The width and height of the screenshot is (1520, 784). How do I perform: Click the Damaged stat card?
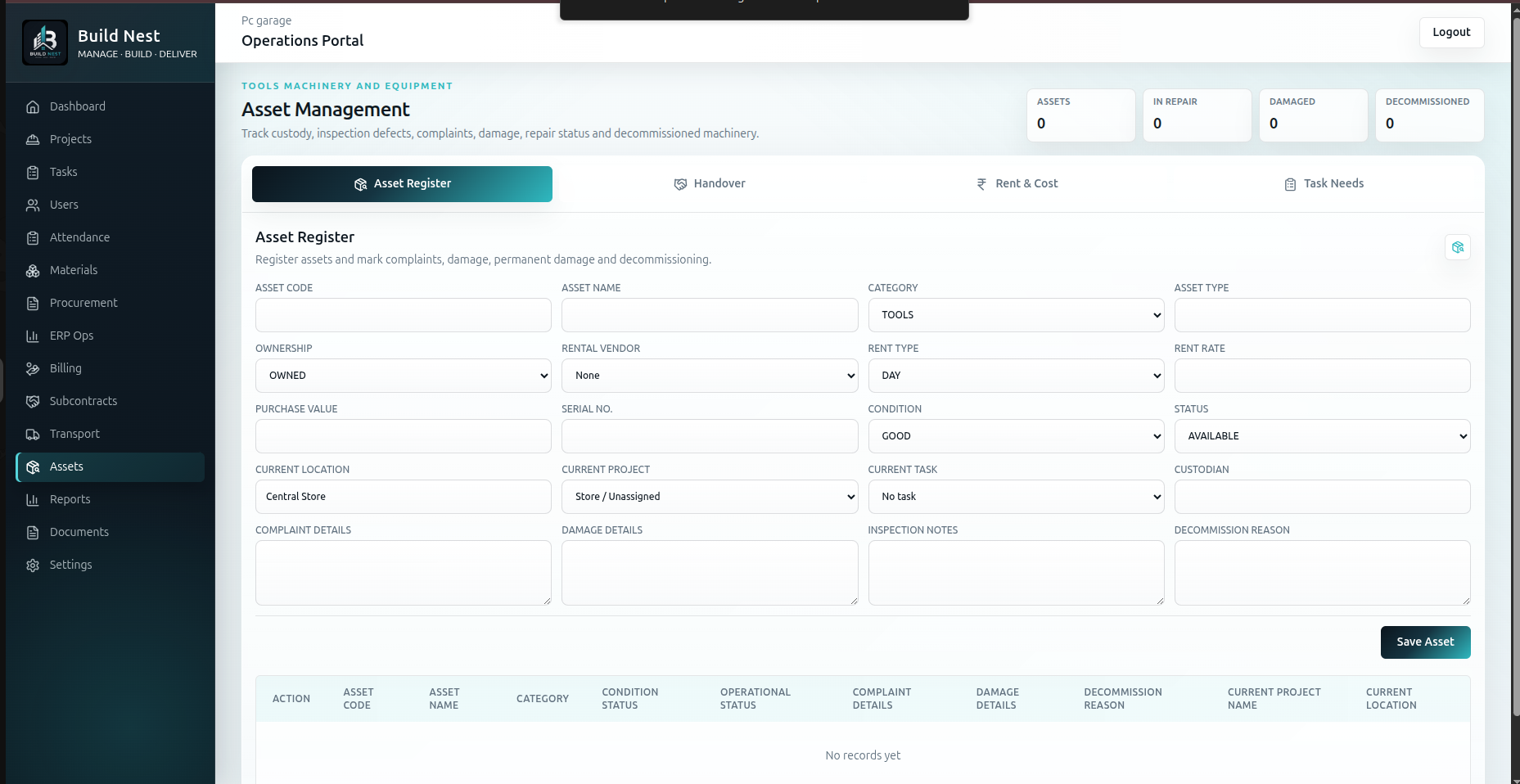pyautogui.click(x=1313, y=115)
